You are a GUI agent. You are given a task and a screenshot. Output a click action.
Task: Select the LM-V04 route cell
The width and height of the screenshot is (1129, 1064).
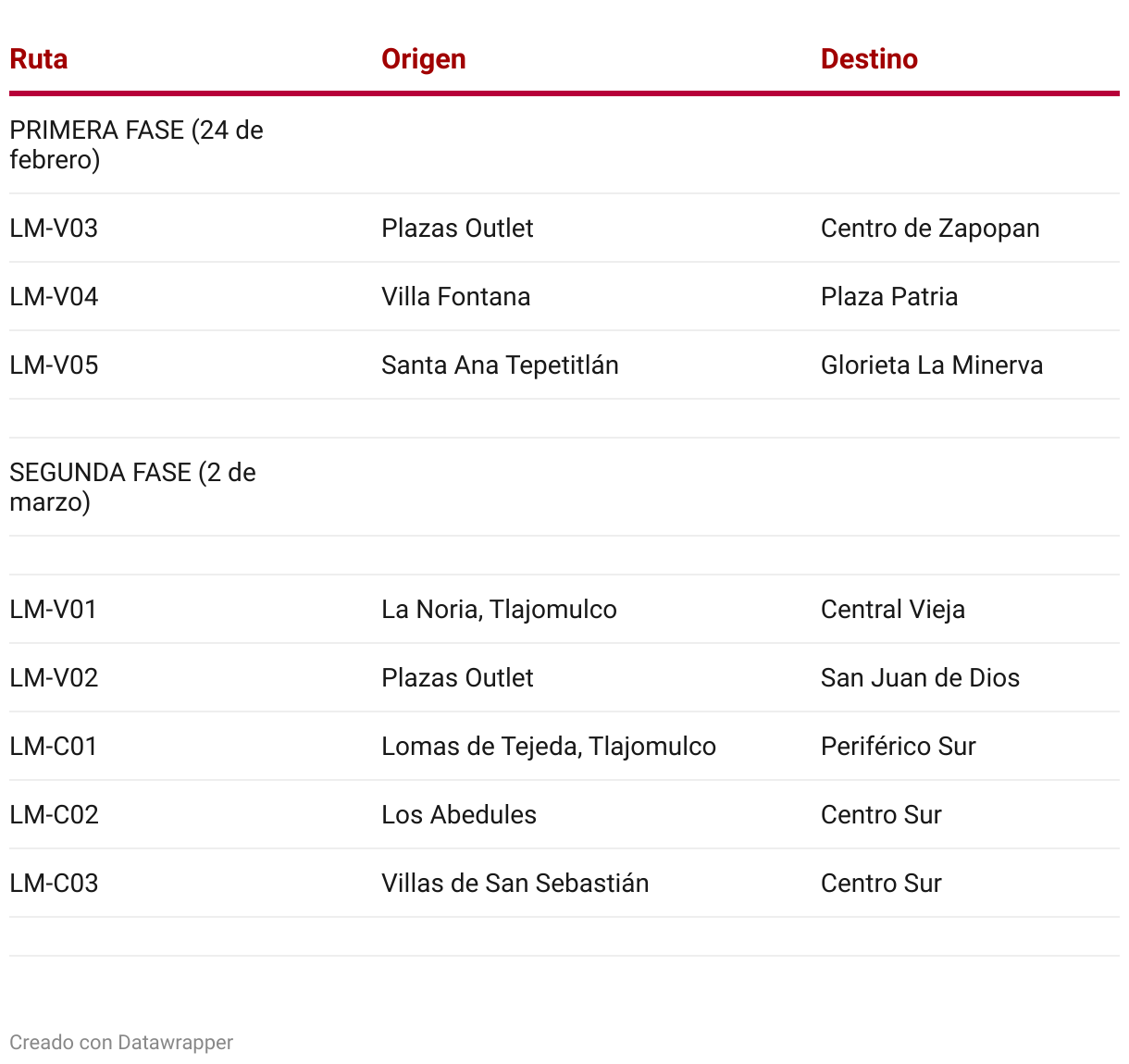click(x=54, y=297)
